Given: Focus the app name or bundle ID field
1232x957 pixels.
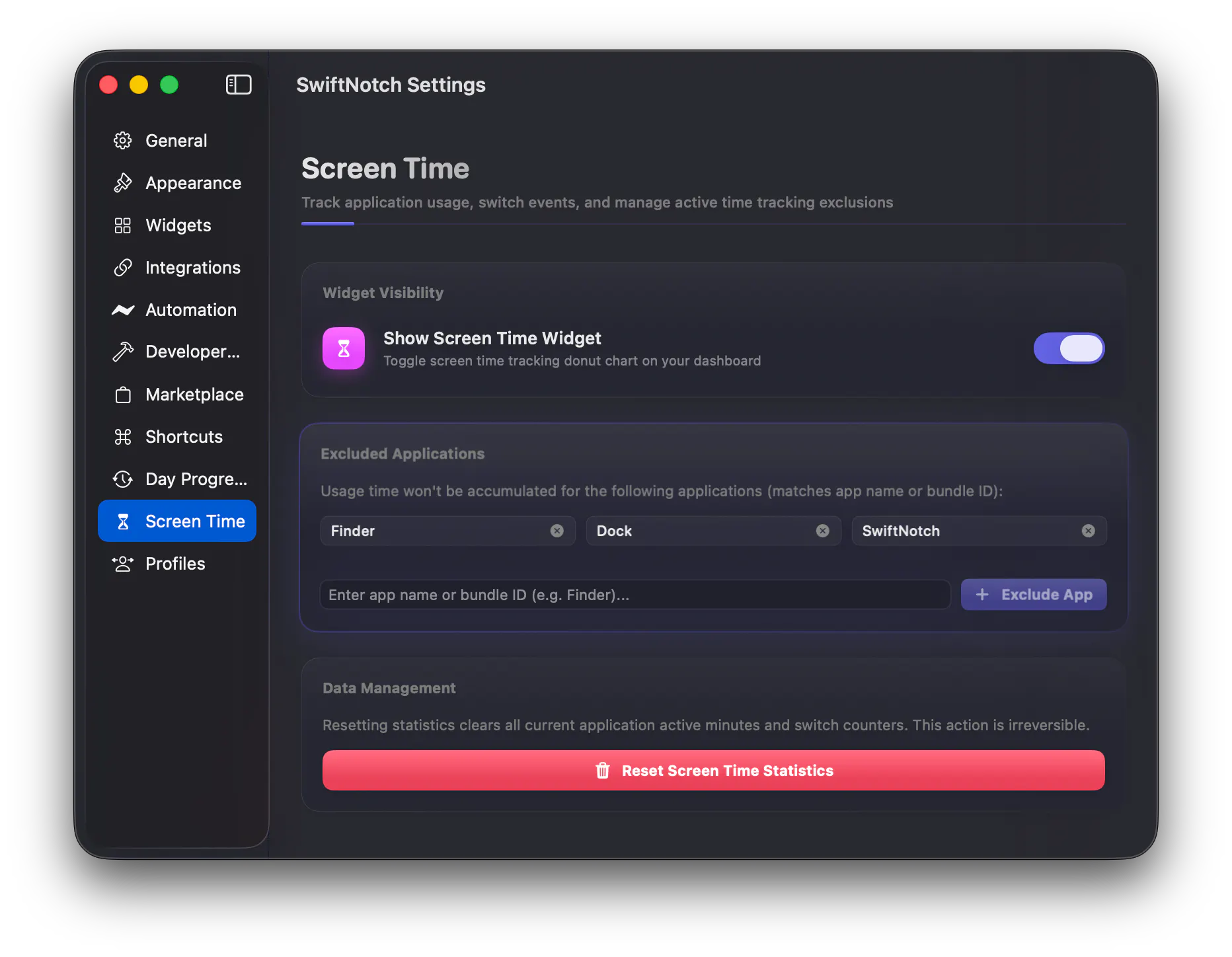Looking at the screenshot, I should tap(635, 595).
